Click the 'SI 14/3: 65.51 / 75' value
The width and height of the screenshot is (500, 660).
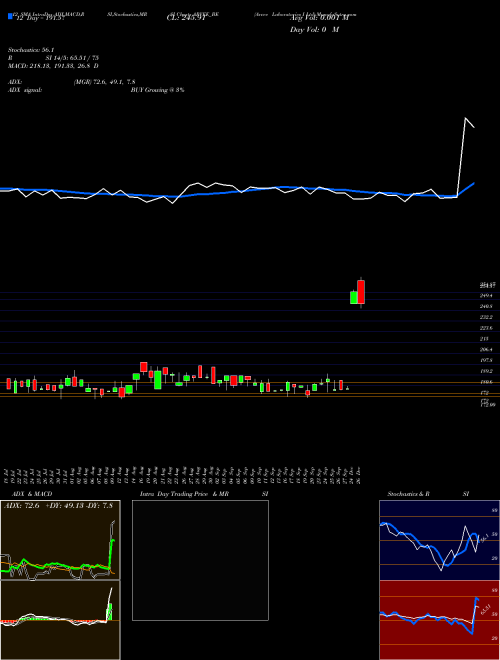[72, 58]
